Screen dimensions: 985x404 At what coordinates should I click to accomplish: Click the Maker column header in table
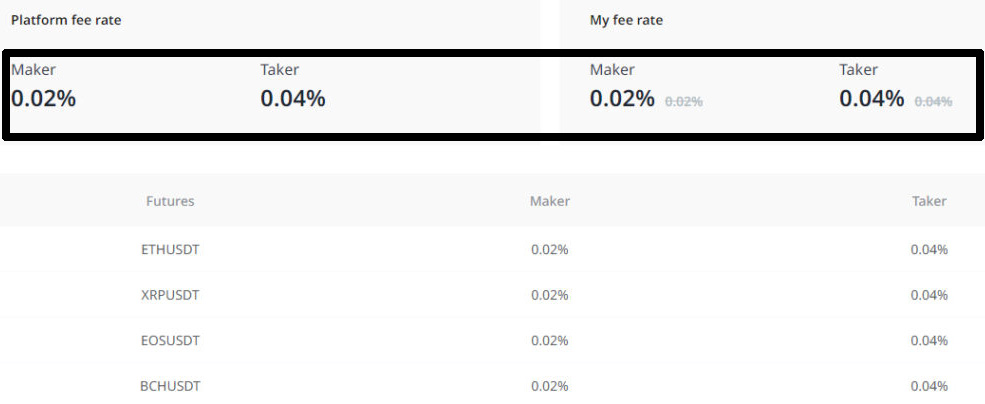point(550,201)
